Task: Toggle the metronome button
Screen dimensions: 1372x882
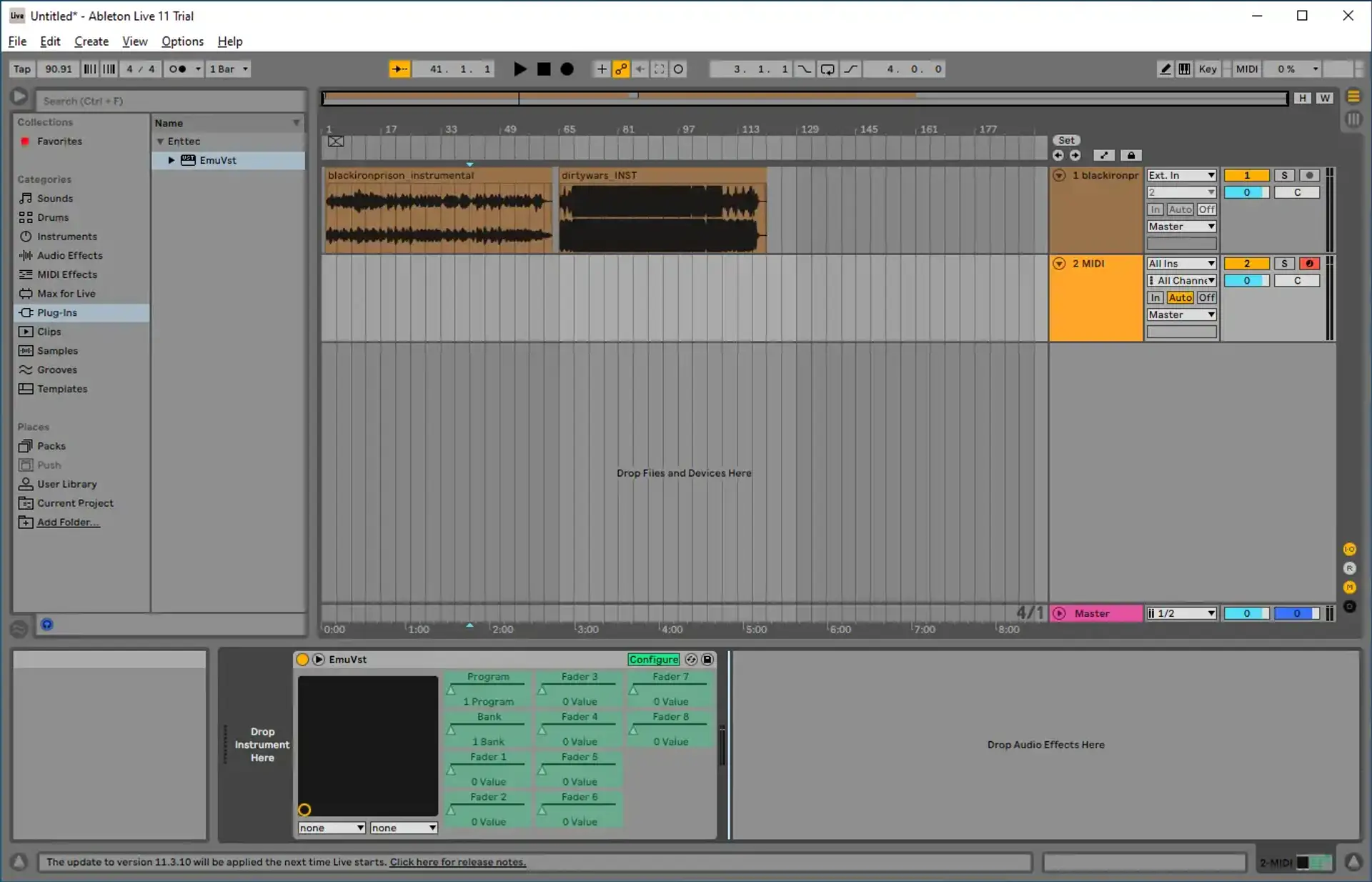Action: [x=177, y=69]
